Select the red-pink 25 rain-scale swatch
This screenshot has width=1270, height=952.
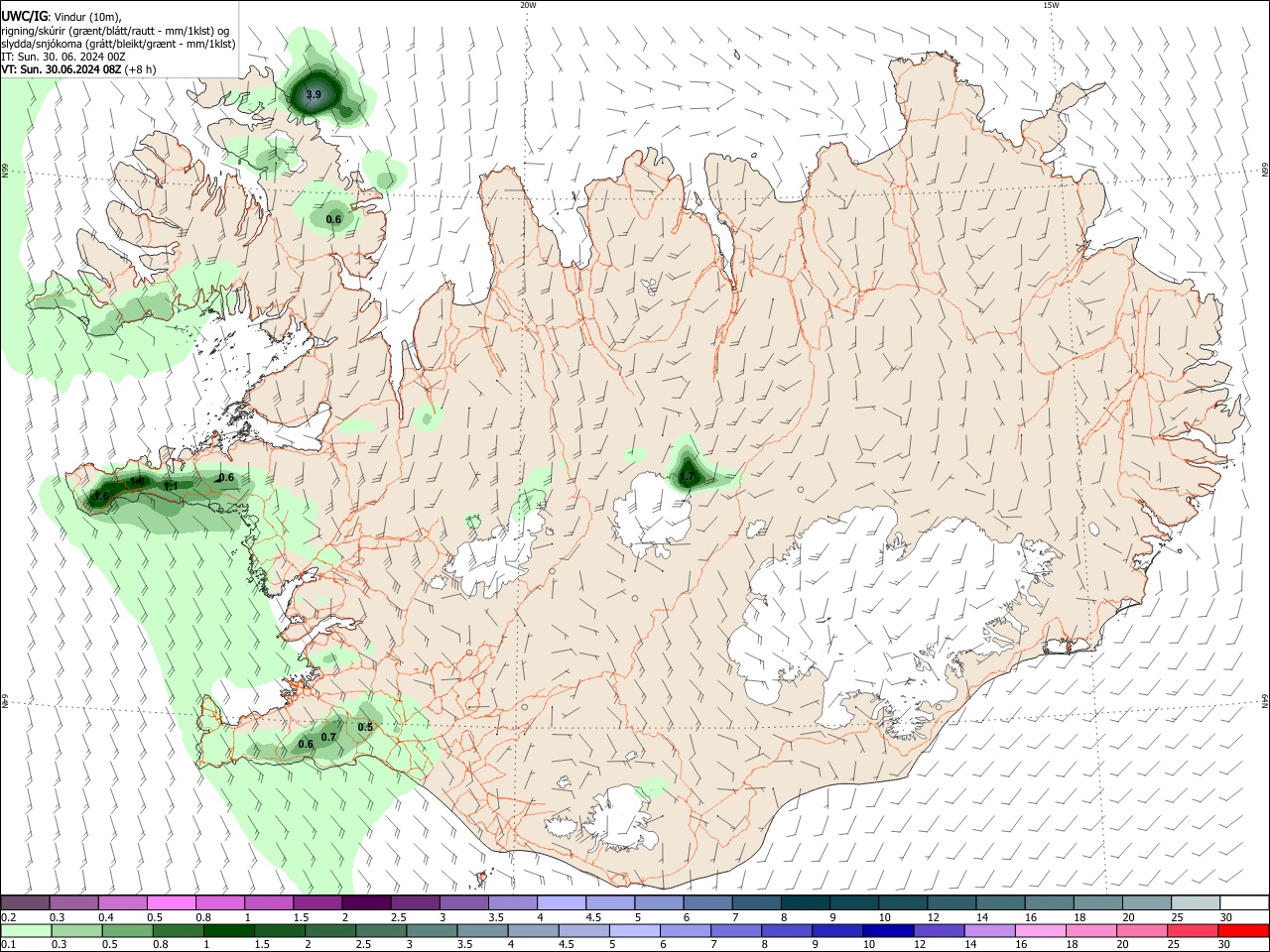pos(1191,931)
